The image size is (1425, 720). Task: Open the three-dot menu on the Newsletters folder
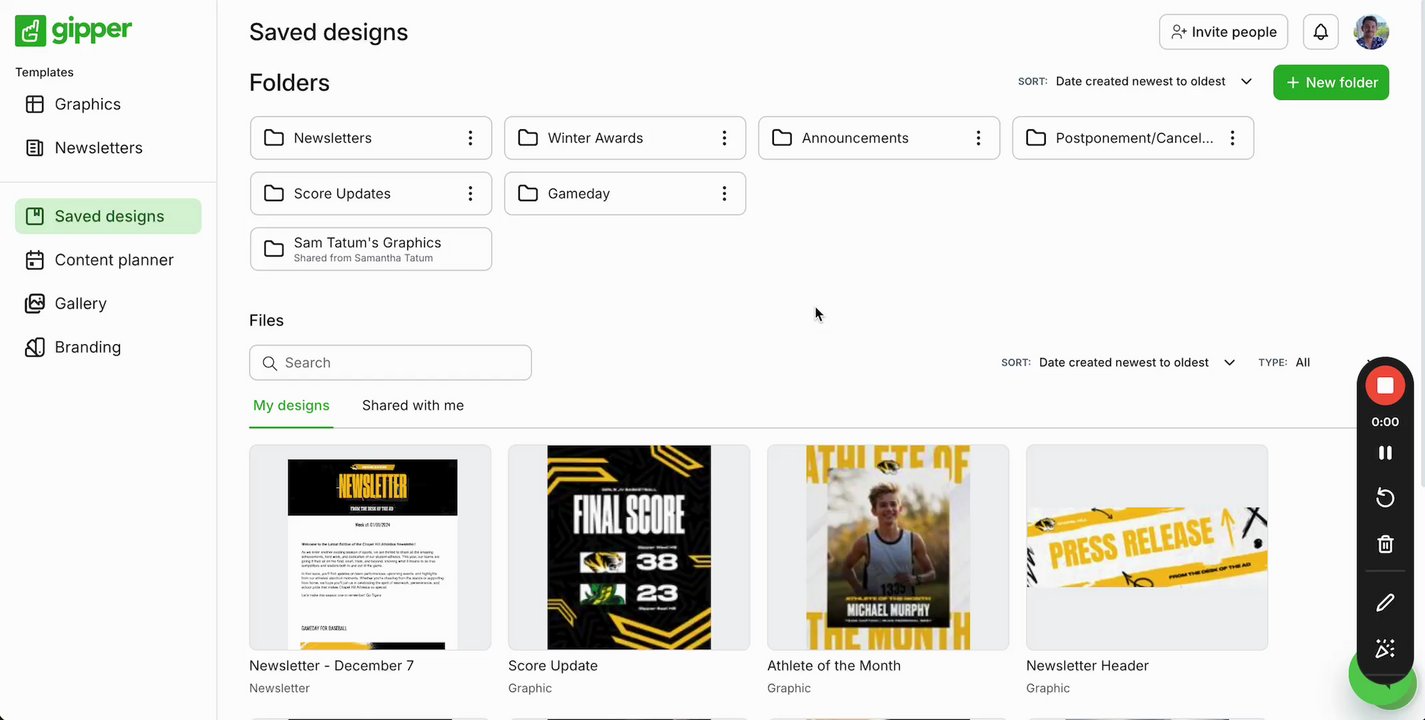[470, 138]
